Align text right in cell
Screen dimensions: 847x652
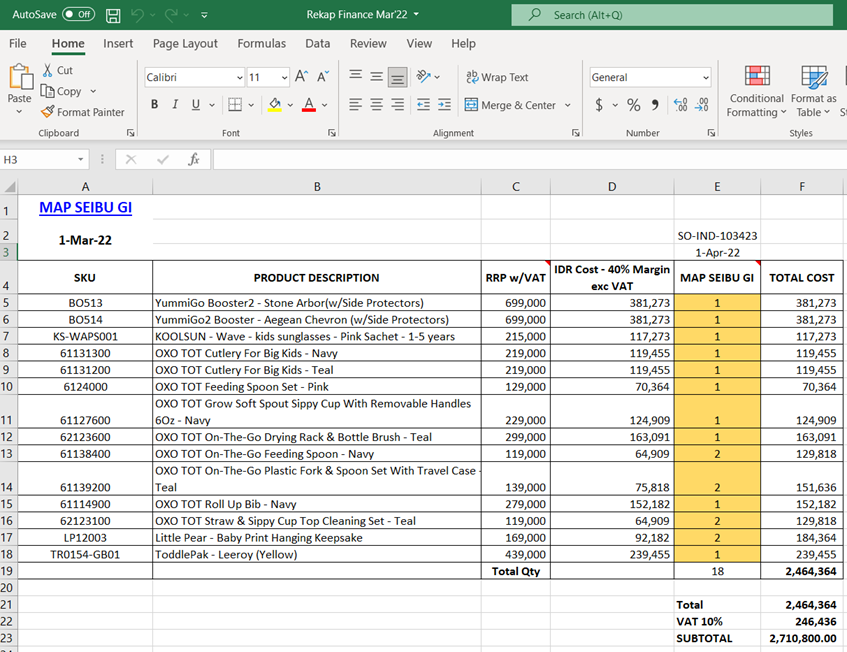398,104
